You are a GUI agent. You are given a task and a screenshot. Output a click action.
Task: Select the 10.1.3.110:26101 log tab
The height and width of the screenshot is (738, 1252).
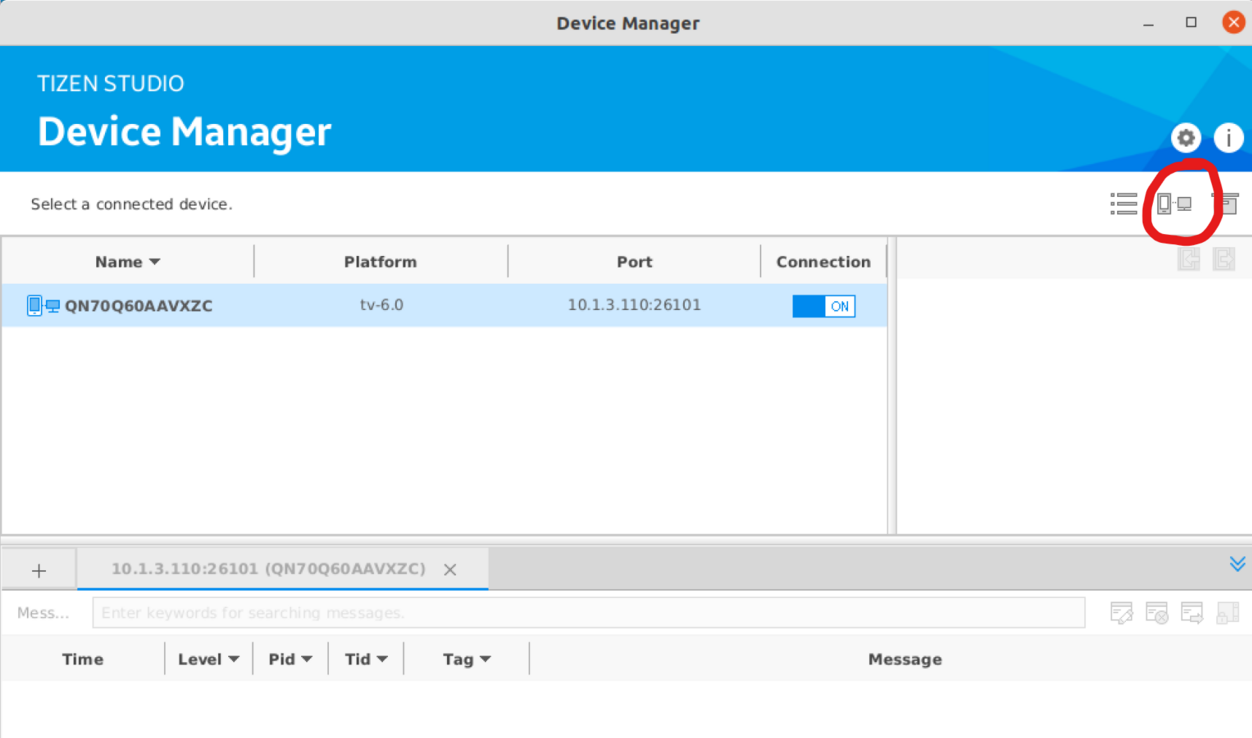[268, 569]
